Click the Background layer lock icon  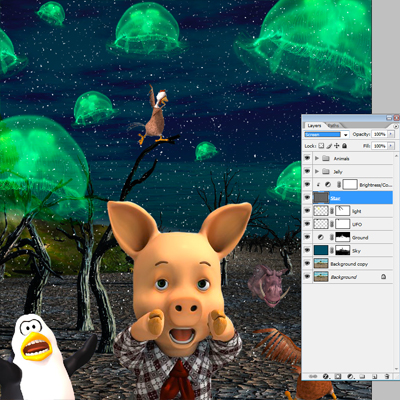(x=383, y=277)
